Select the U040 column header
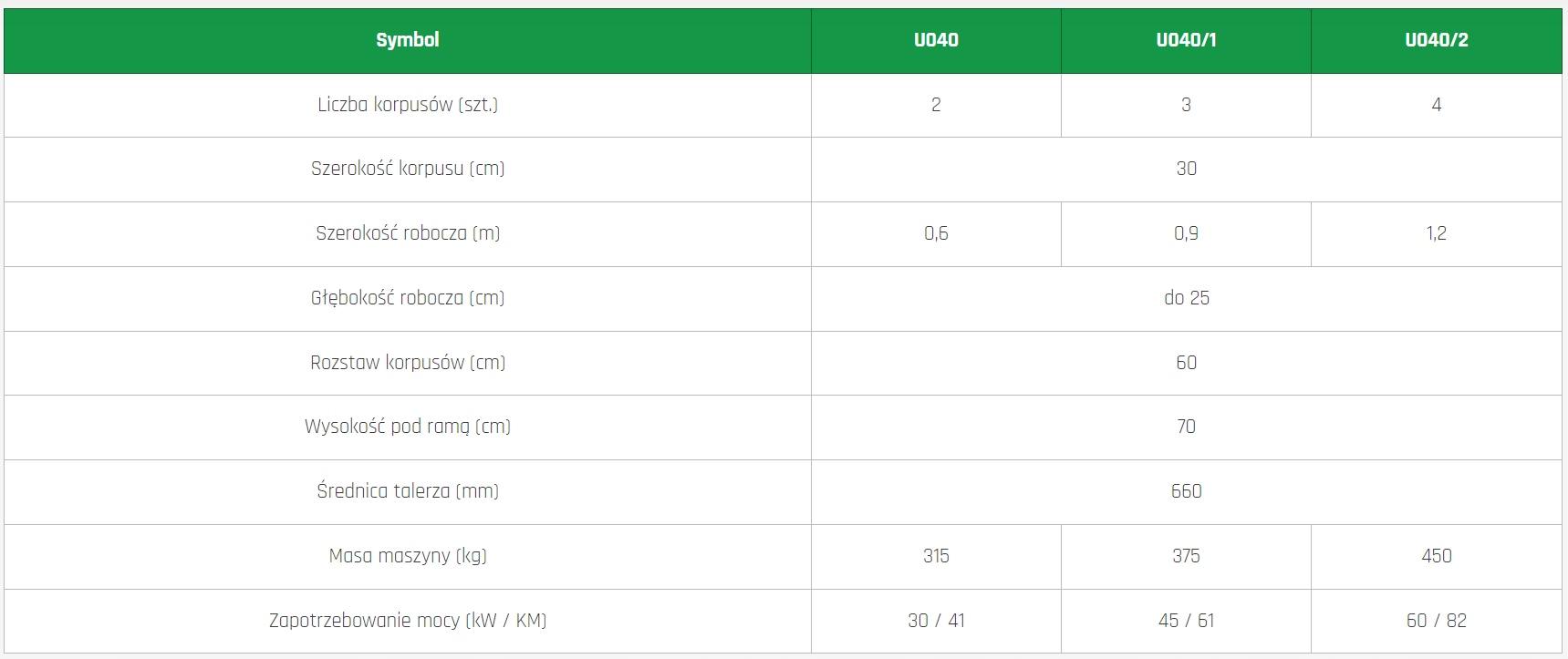 point(936,40)
